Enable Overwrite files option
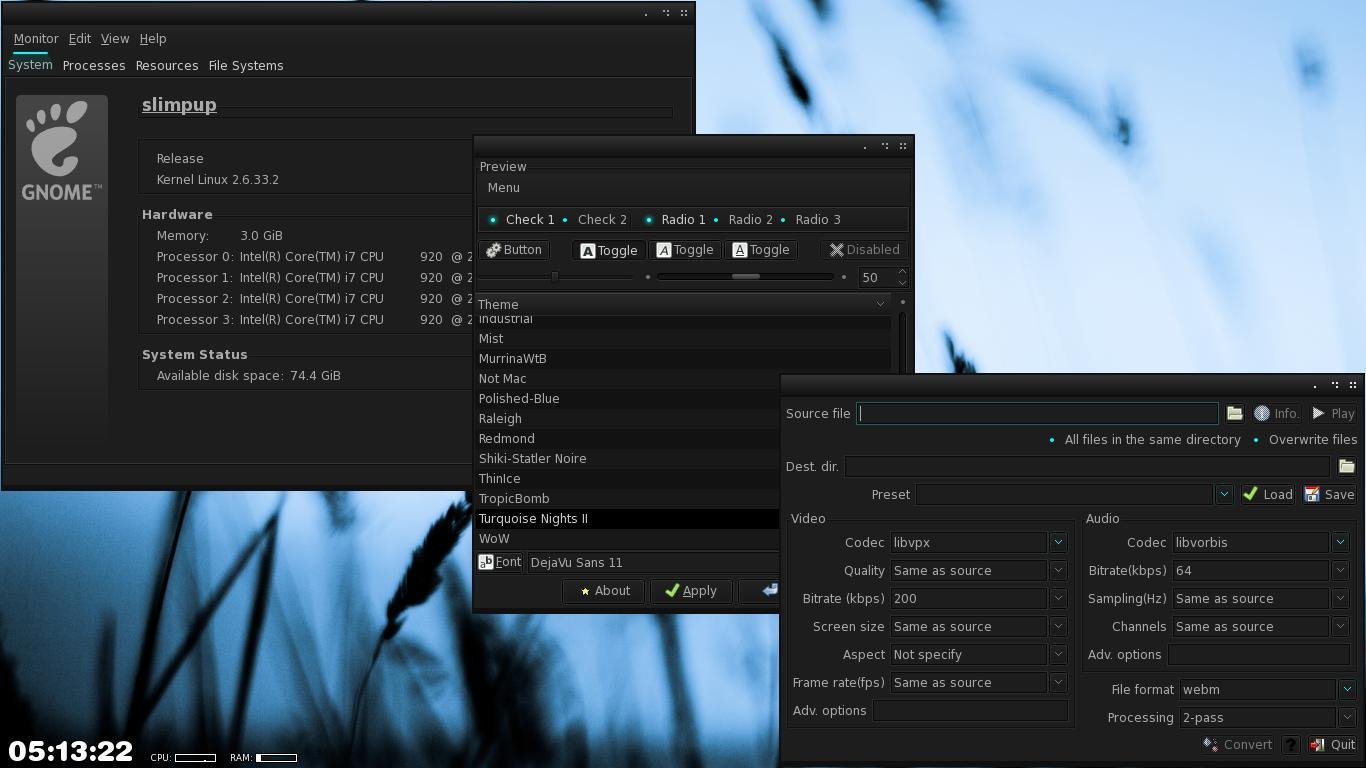Image resolution: width=1366 pixels, height=768 pixels. coord(1304,440)
